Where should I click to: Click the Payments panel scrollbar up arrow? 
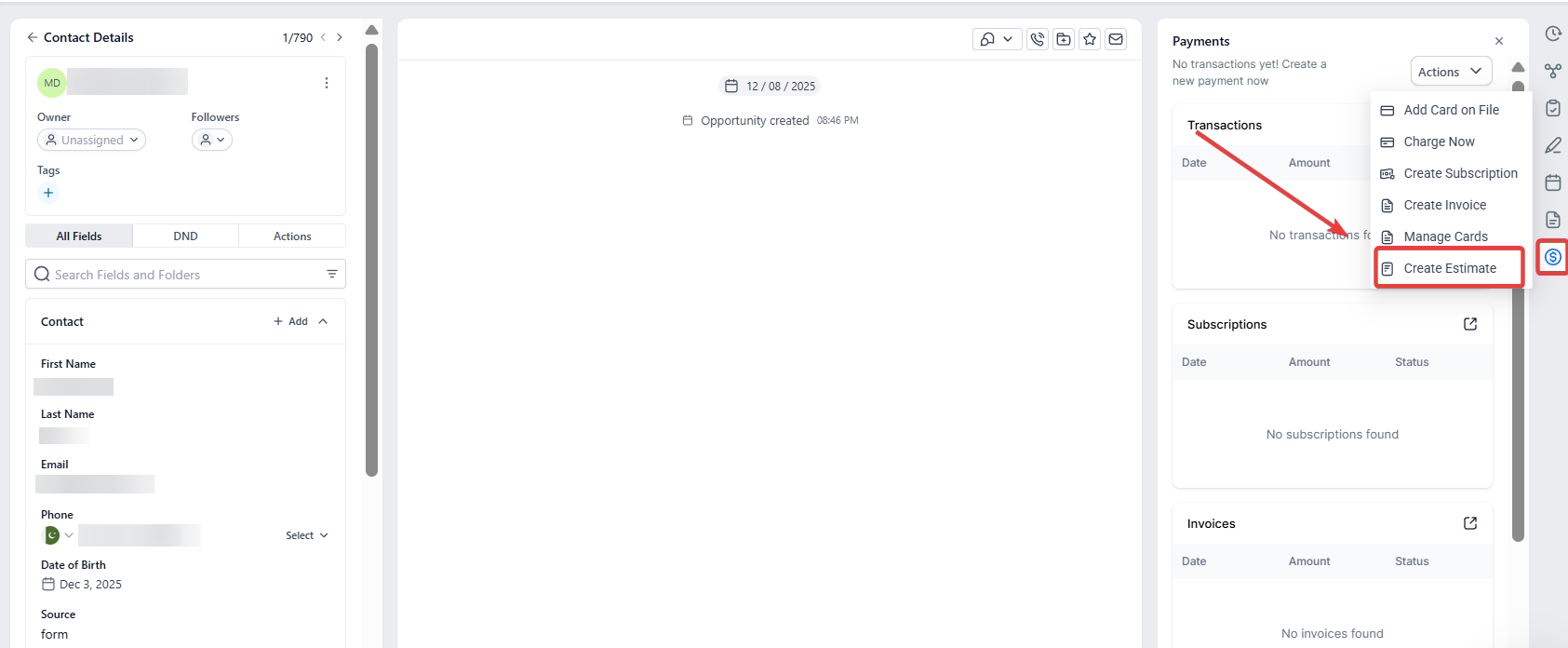tap(1518, 67)
